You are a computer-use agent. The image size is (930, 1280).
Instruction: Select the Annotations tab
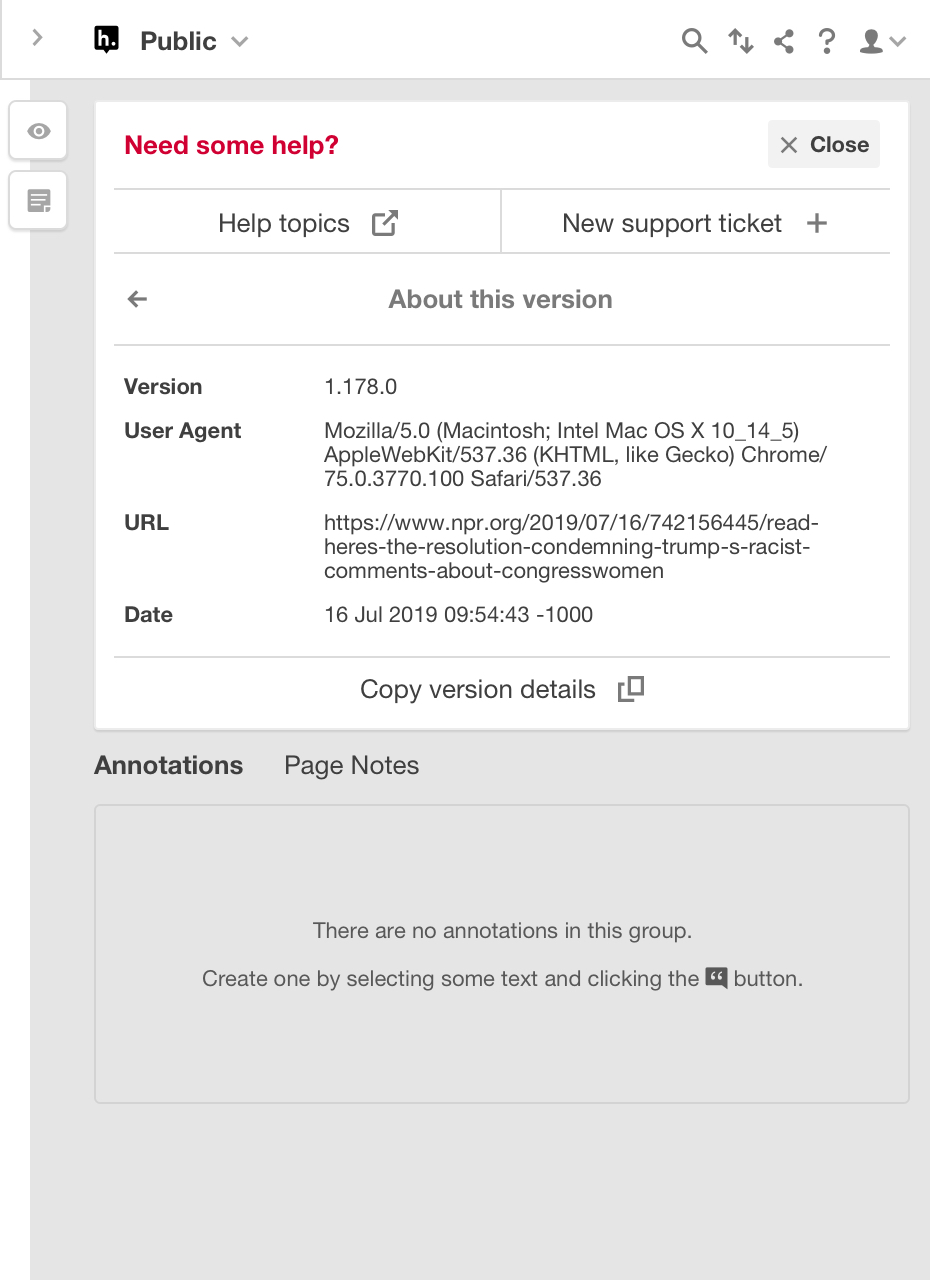click(168, 765)
